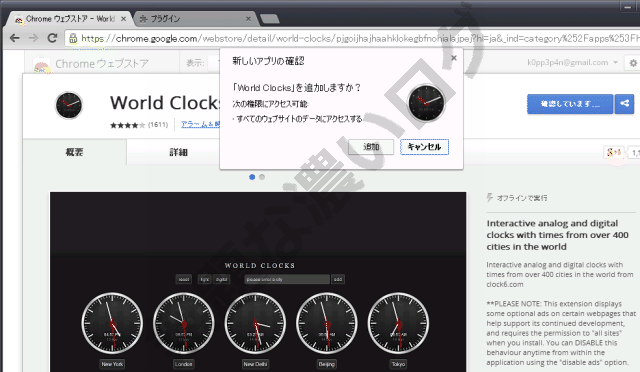Click the Tokyo clock in screenshot
Image resolution: width=640 pixels, height=372 pixels.
point(398,323)
